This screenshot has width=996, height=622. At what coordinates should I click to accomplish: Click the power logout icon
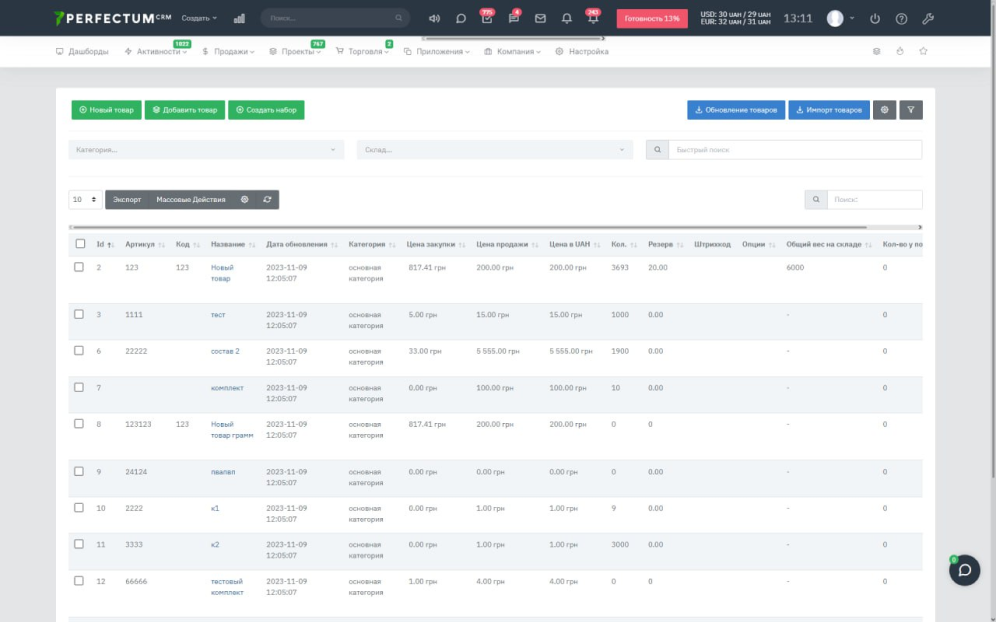click(x=876, y=18)
